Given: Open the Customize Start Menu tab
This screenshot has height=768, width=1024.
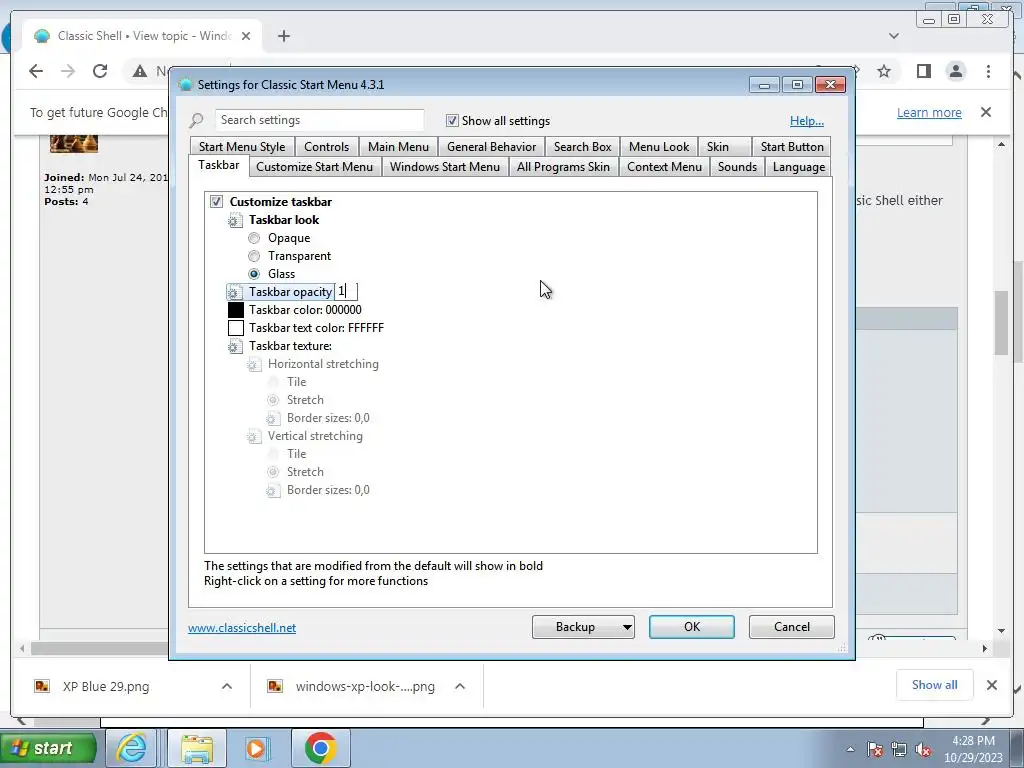Looking at the screenshot, I should [x=315, y=167].
